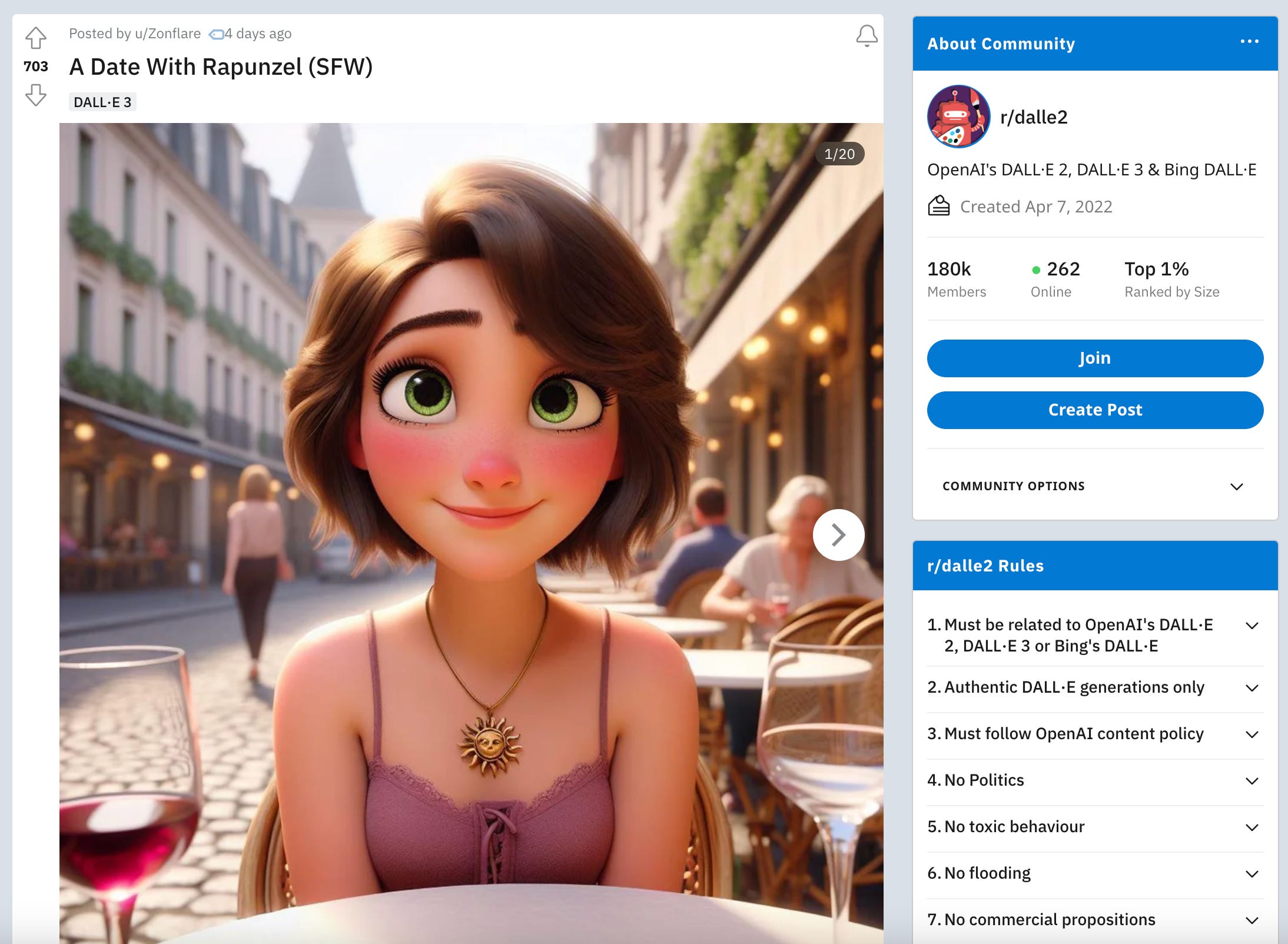Open About Community three-dot menu

tap(1249, 42)
